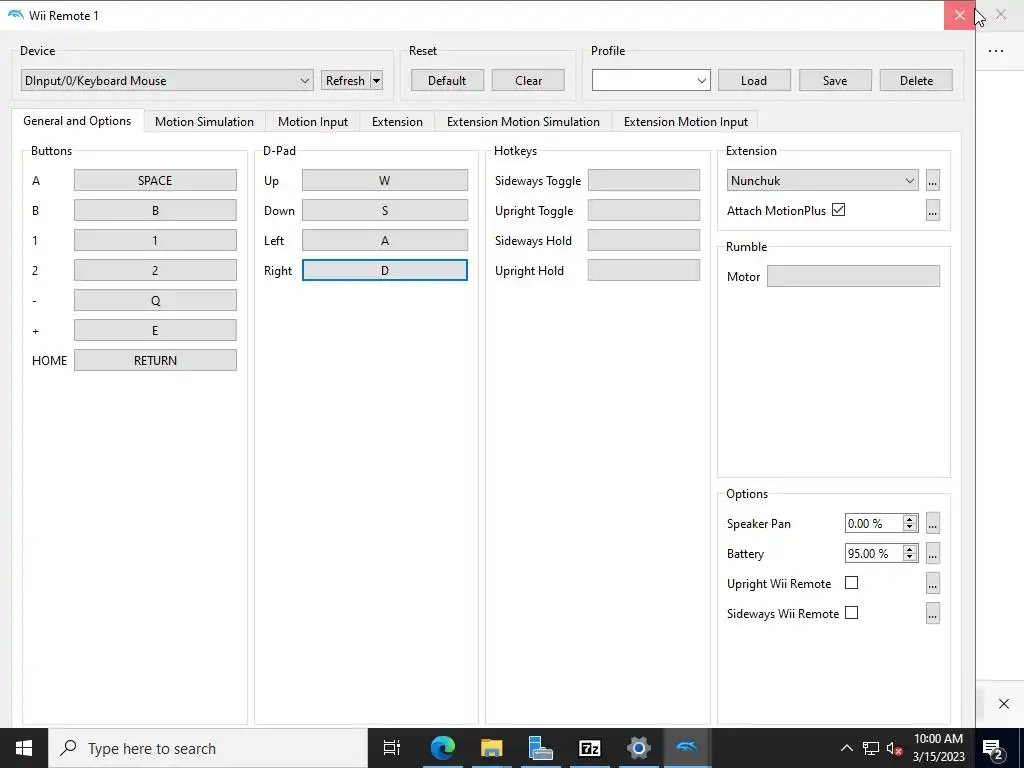Enable the Upright Wii Remote checkbox
1024x768 pixels.
click(852, 583)
